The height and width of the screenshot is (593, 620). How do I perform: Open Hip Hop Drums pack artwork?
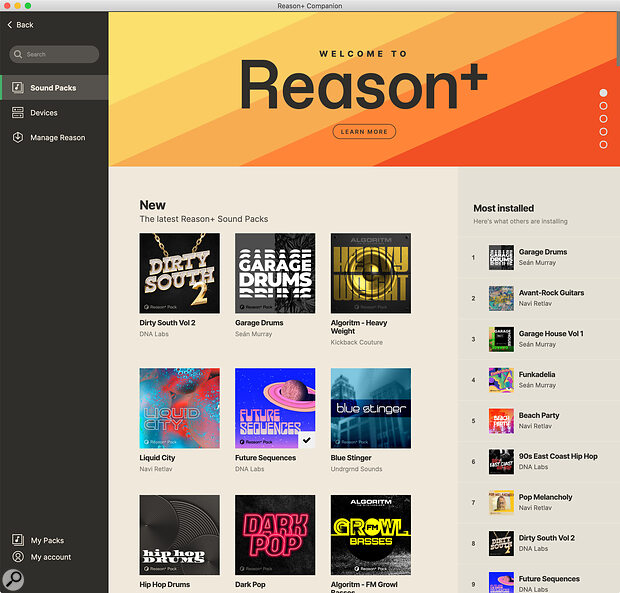click(x=180, y=535)
